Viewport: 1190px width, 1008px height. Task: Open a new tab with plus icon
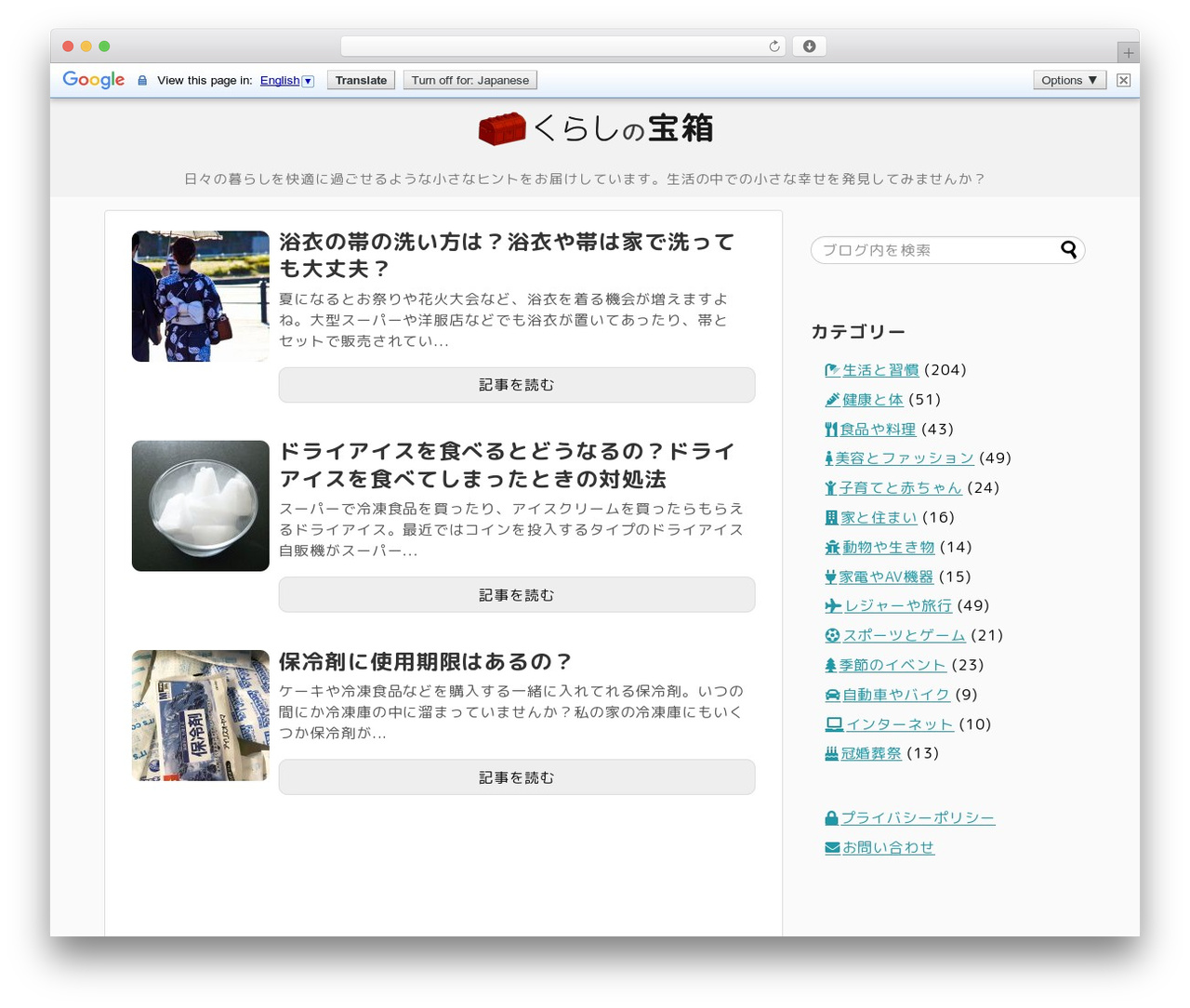(1128, 52)
